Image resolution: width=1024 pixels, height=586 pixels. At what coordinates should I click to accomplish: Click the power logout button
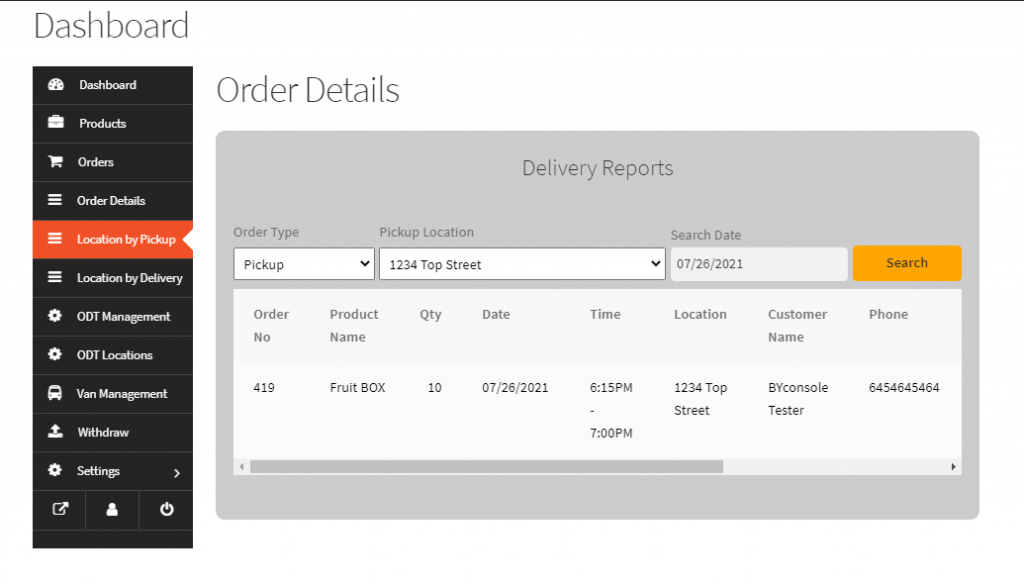pyautogui.click(x=164, y=510)
